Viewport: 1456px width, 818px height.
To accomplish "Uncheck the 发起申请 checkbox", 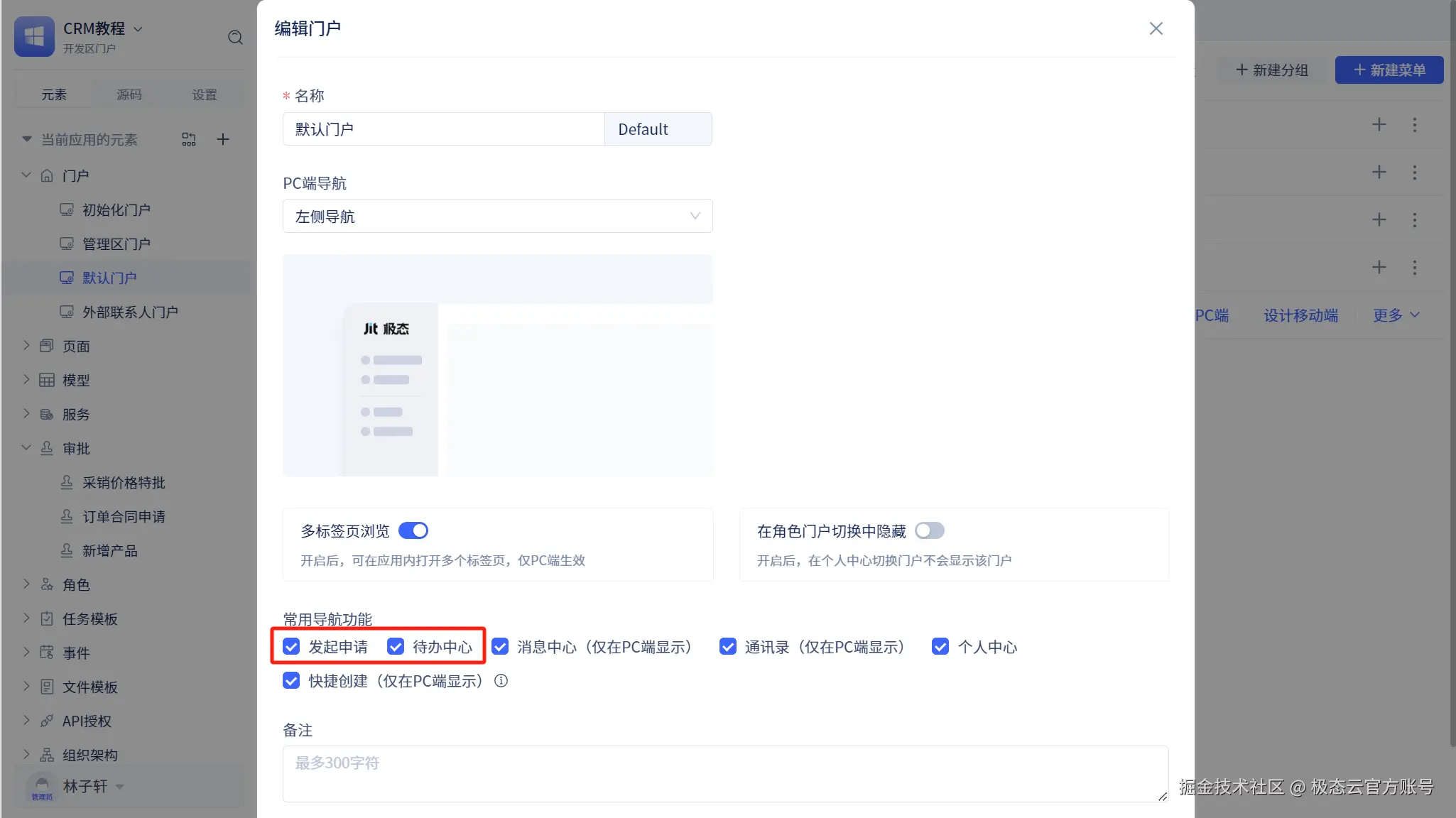I will click(291, 647).
